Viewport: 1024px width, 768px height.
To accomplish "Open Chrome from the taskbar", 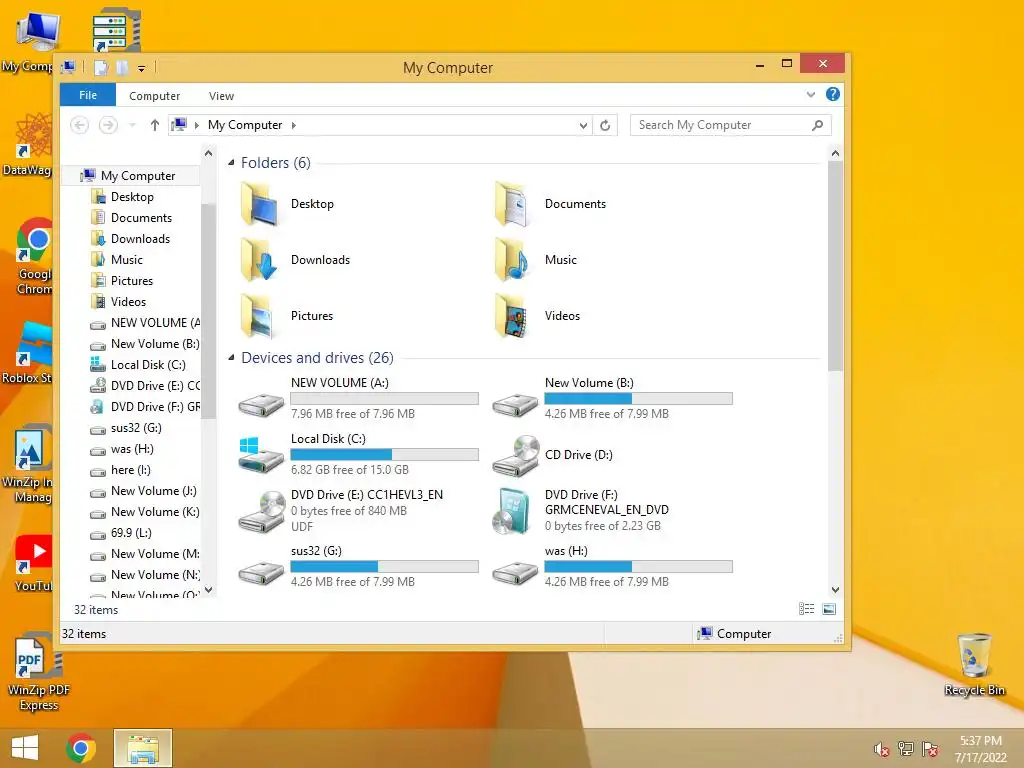I will pos(81,748).
